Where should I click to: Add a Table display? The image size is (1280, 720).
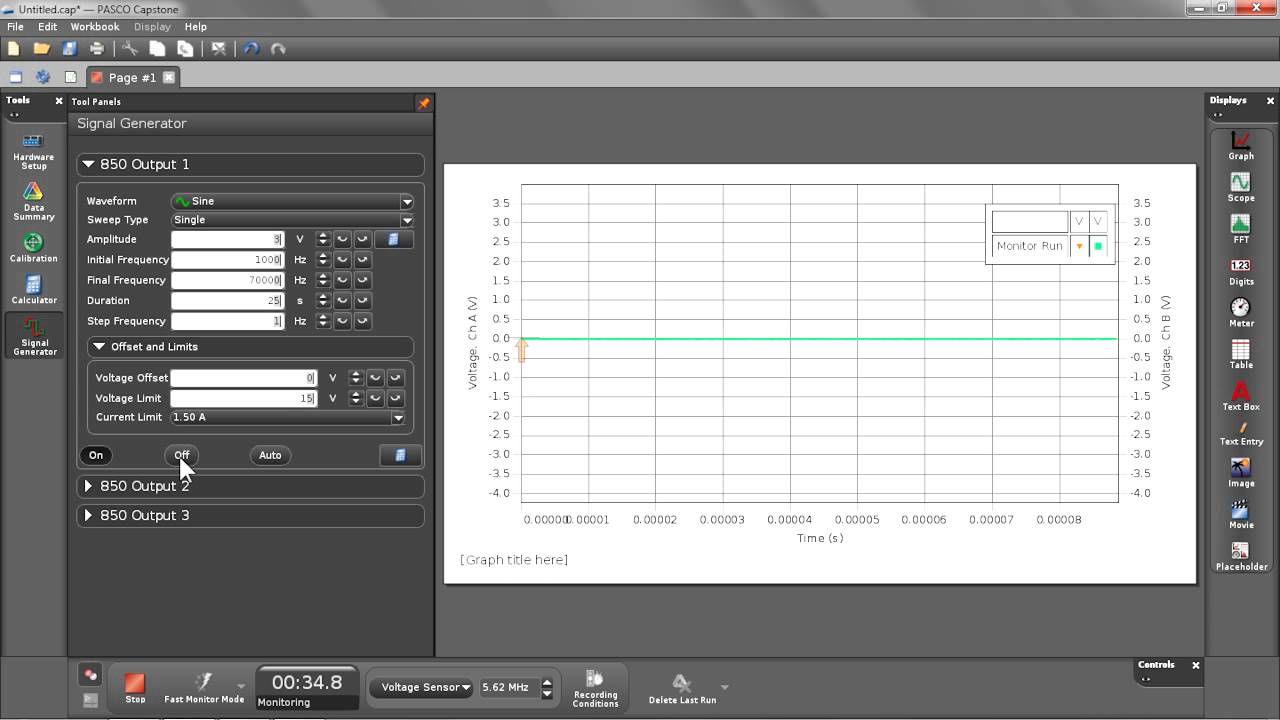[x=1240, y=355]
